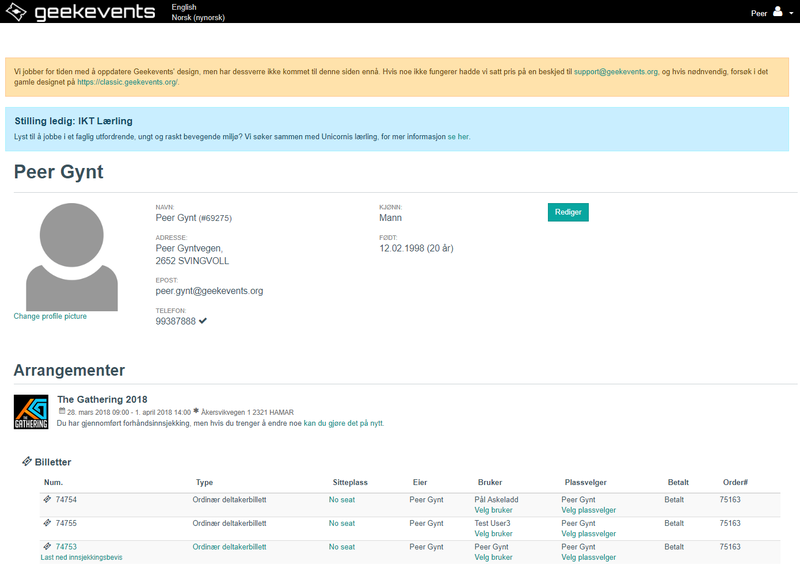Click the Betalt column header
Viewport: 800px width, 588px height.
click(x=678, y=482)
